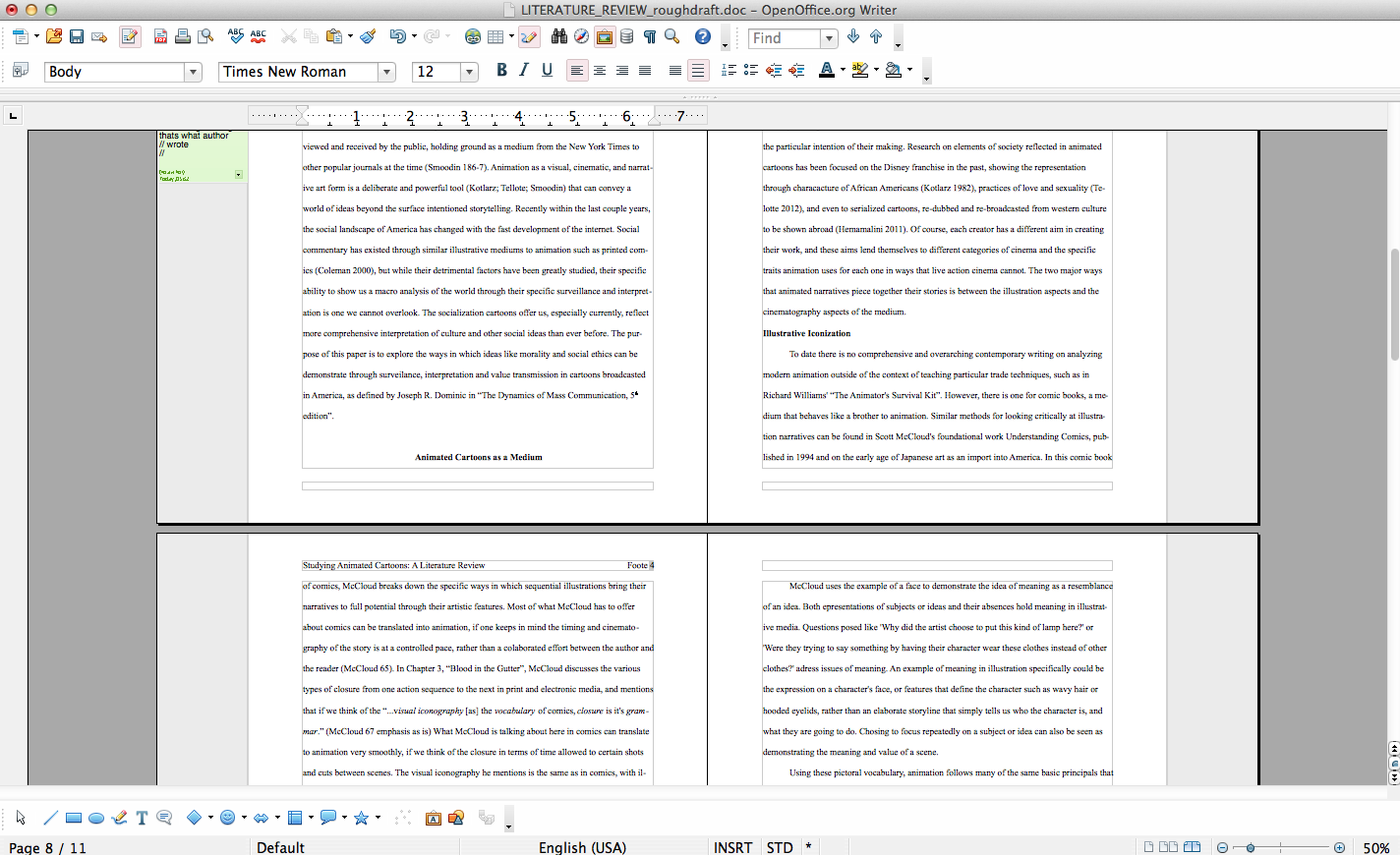Click the INSRT insert mode indicator
The height and width of the screenshot is (855, 1400).
click(732, 847)
